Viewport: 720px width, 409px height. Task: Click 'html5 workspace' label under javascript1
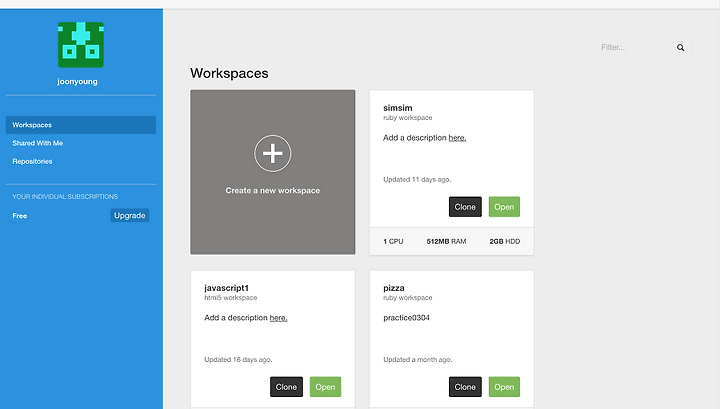point(231,298)
